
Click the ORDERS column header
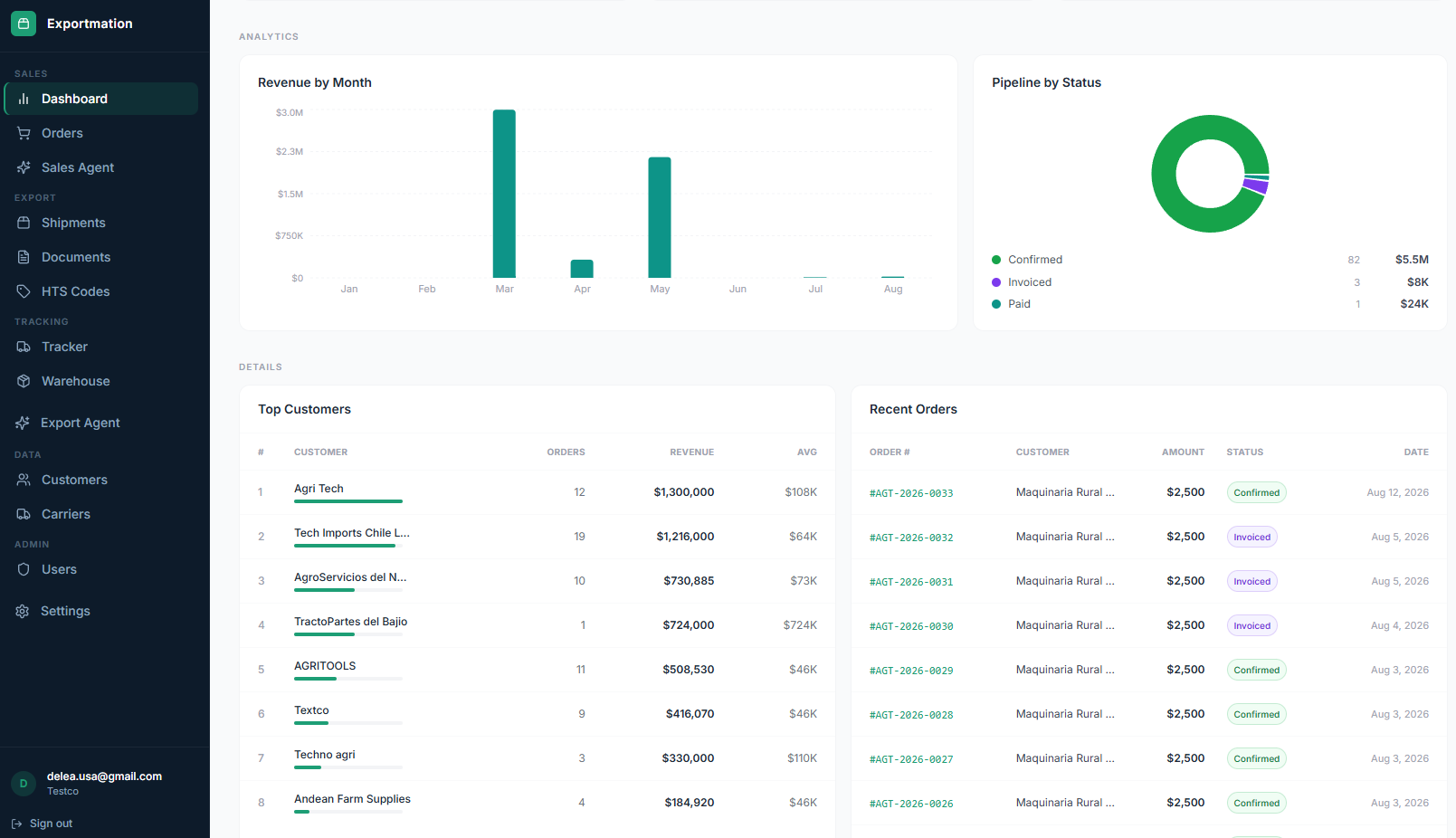566,452
